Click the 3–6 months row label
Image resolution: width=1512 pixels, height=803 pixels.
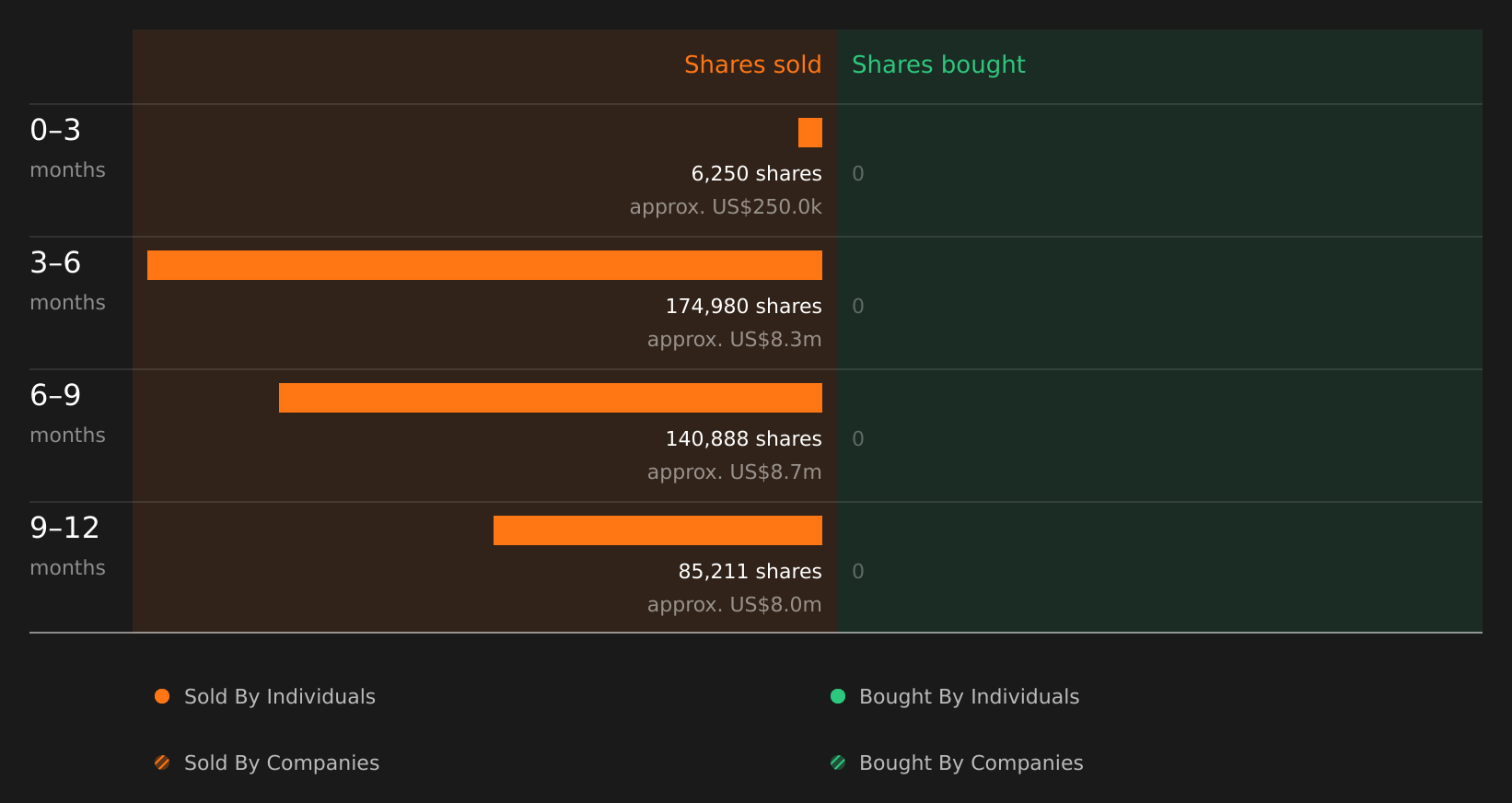coord(67,281)
